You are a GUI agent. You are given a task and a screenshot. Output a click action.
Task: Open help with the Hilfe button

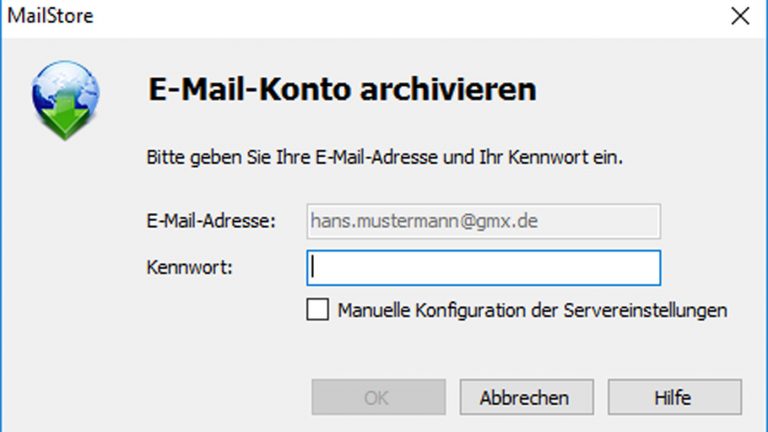[x=675, y=397]
